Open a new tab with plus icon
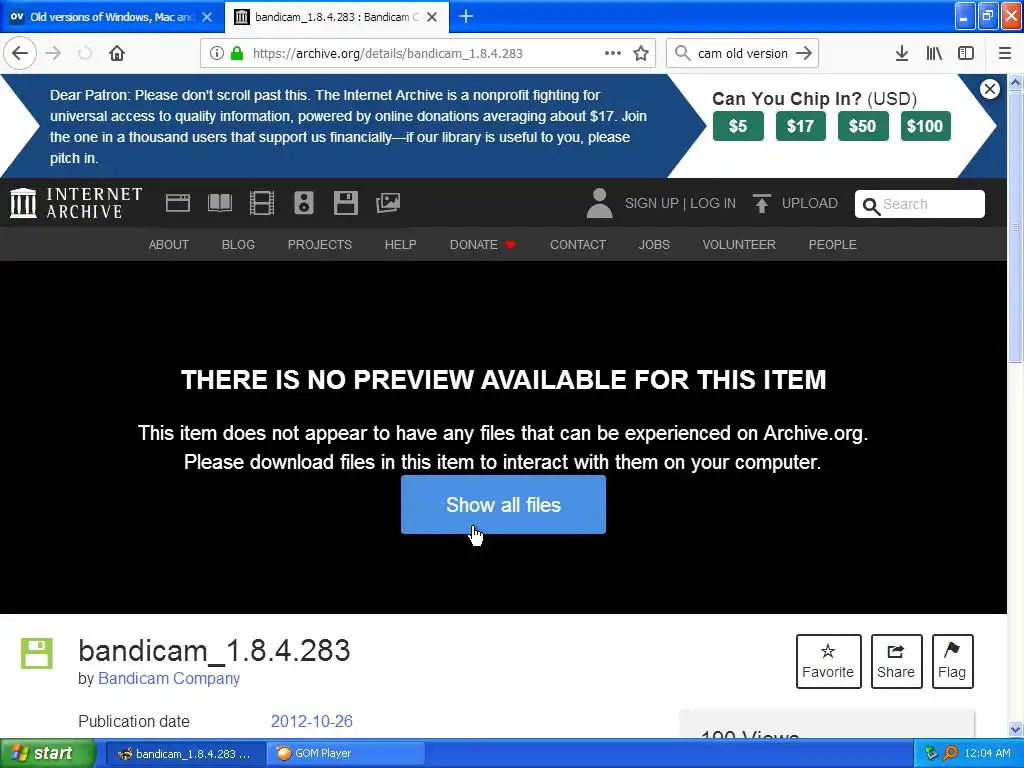The image size is (1024, 768). (466, 16)
